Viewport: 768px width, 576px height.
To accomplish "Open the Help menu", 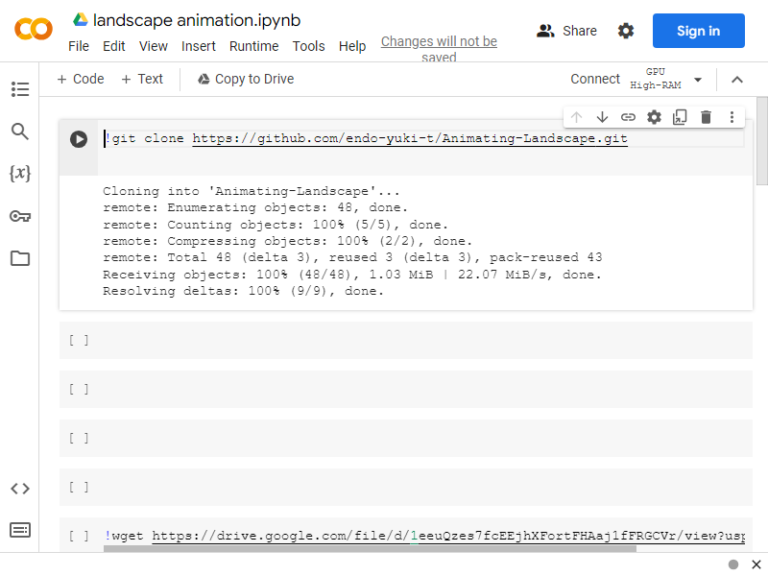I will click(x=352, y=46).
